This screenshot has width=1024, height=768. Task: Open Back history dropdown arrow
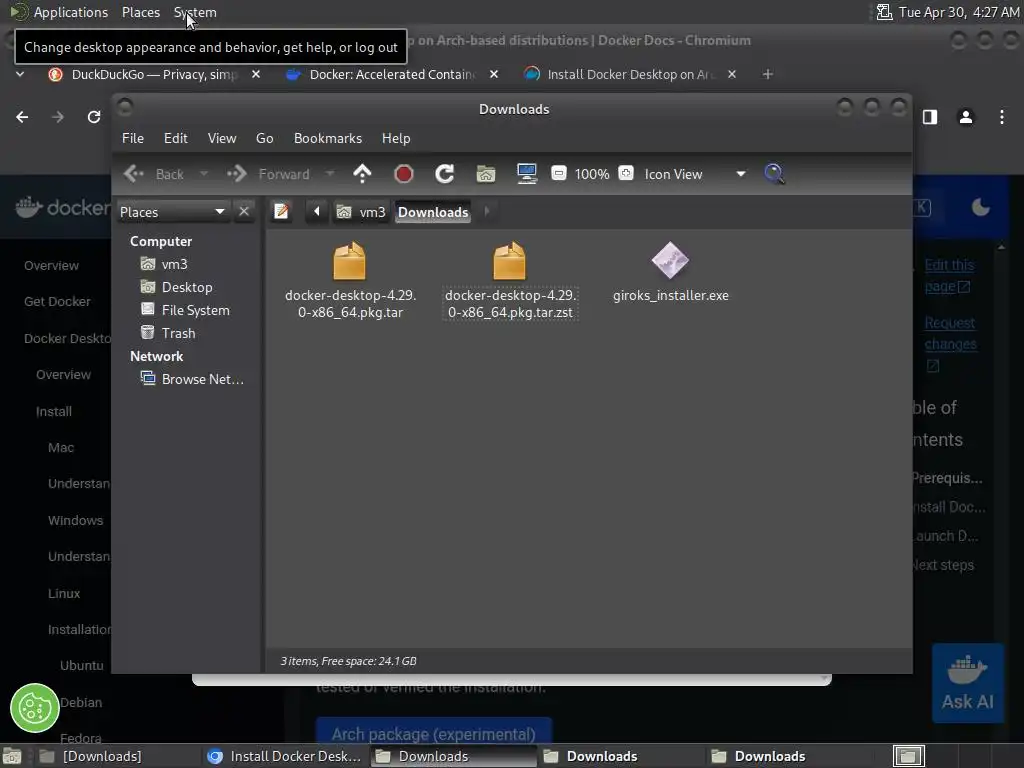(204, 174)
